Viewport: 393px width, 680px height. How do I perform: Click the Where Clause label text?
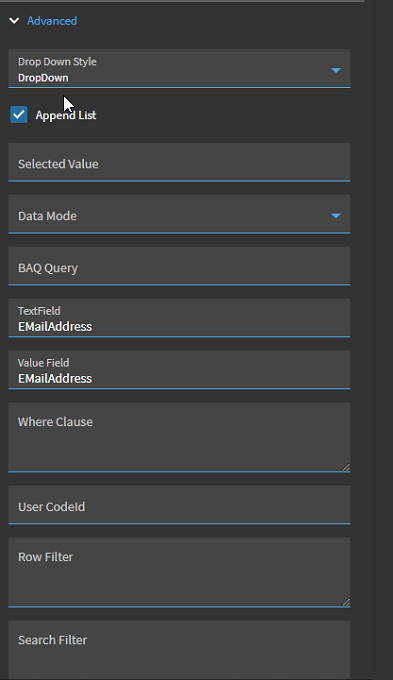click(56, 422)
